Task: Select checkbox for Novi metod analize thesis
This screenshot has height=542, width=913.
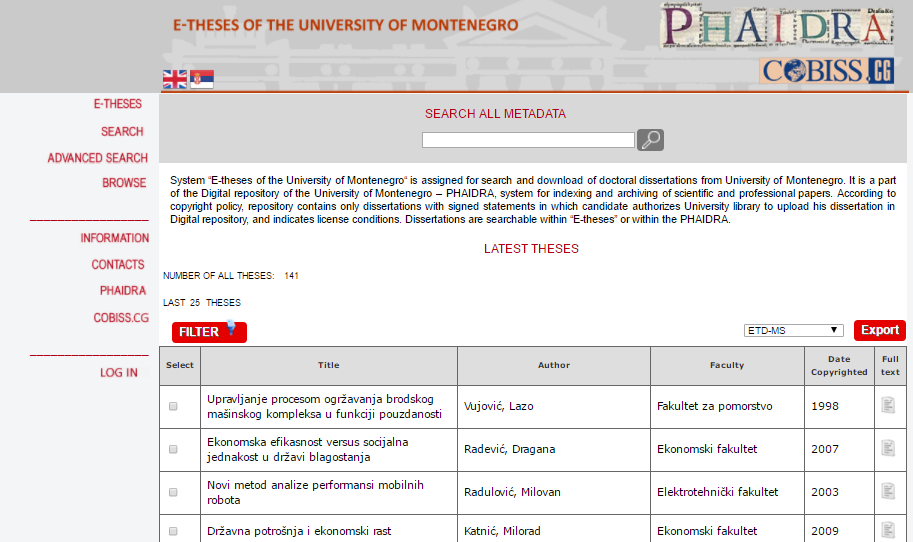Action: tap(173, 493)
